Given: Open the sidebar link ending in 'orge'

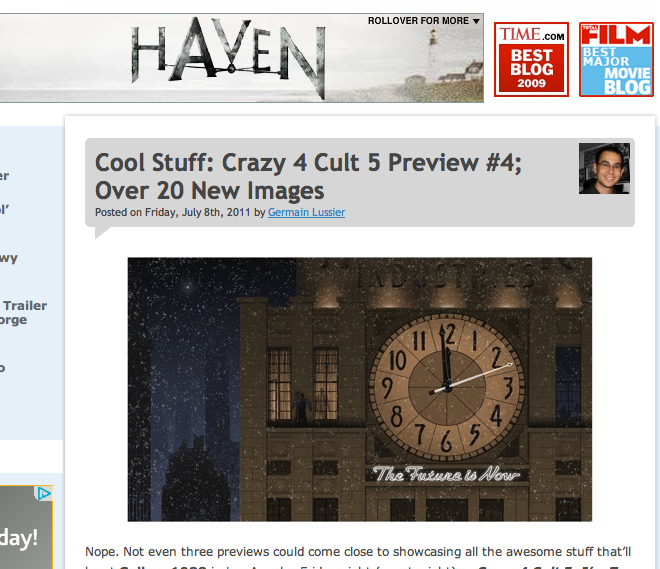Looking at the screenshot, I should click(x=13, y=320).
